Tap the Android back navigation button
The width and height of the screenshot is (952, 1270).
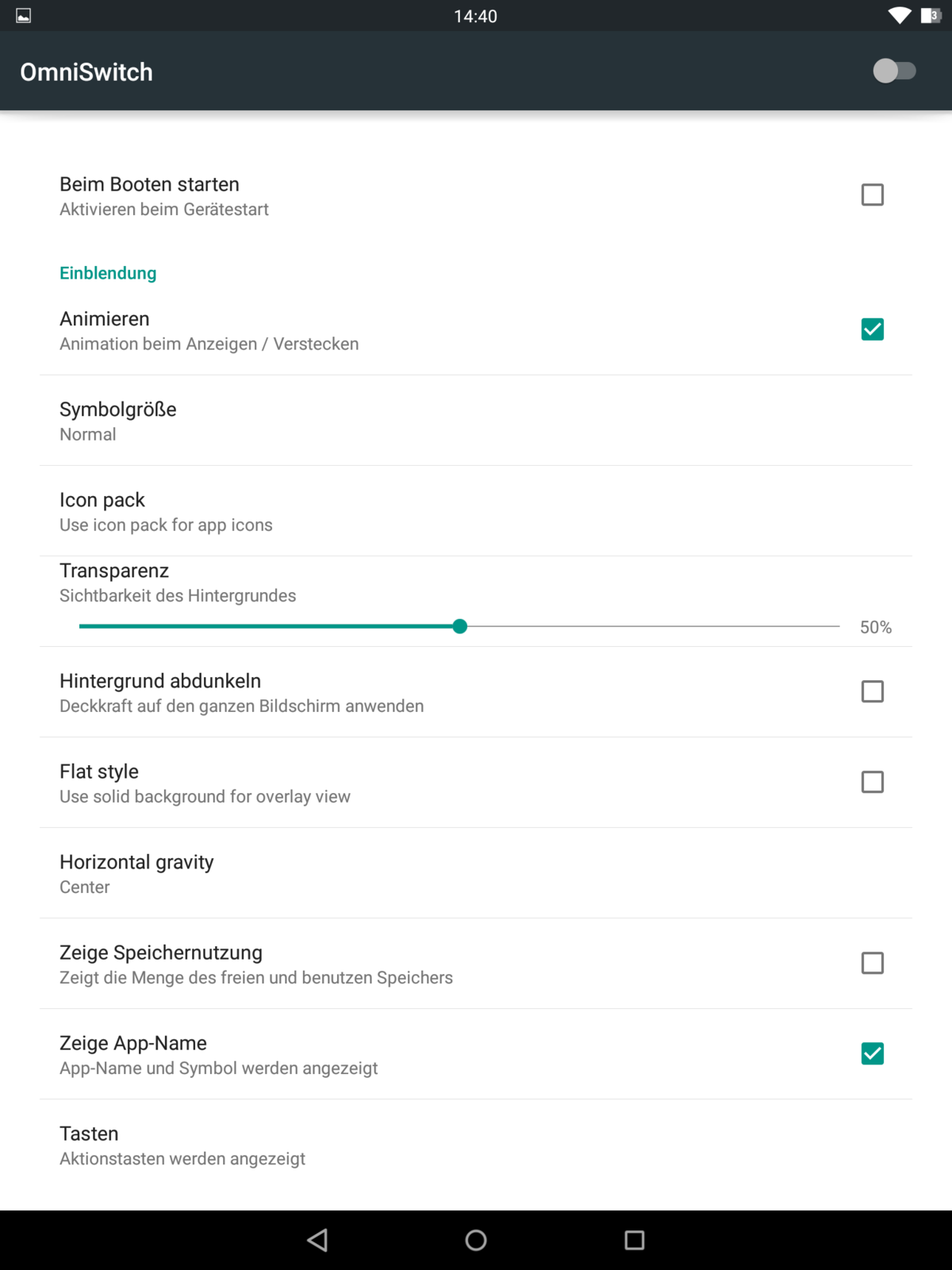(317, 1240)
